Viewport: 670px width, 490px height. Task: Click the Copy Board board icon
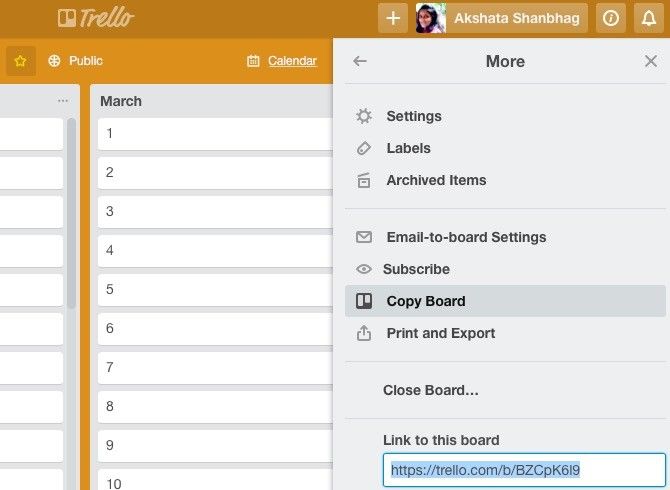tap(364, 301)
